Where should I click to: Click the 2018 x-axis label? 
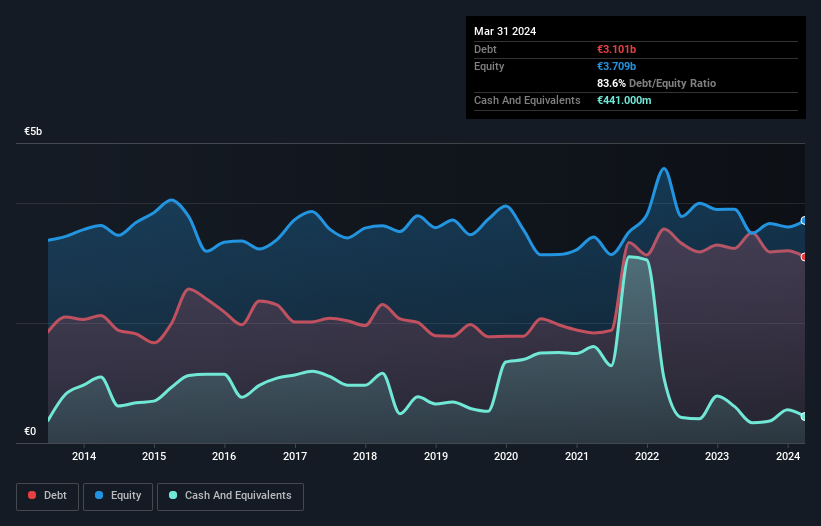point(365,456)
